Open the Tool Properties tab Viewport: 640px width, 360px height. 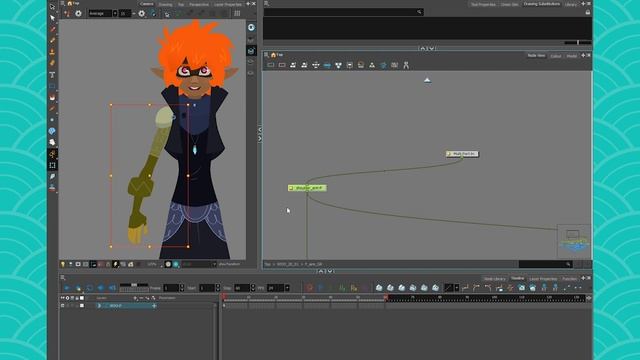(x=483, y=4)
